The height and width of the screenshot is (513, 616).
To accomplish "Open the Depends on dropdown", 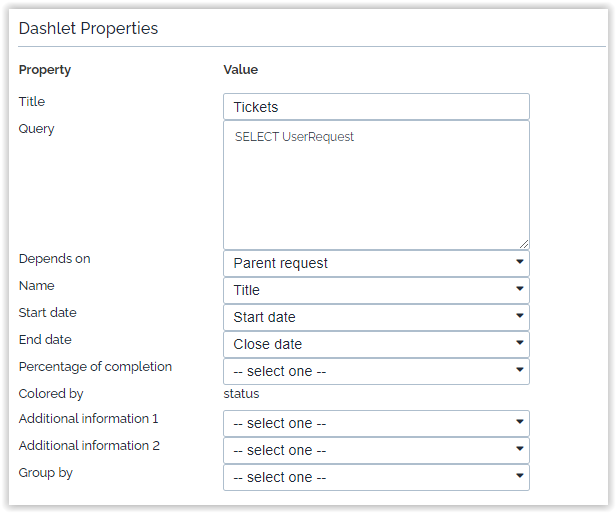I will (x=376, y=263).
